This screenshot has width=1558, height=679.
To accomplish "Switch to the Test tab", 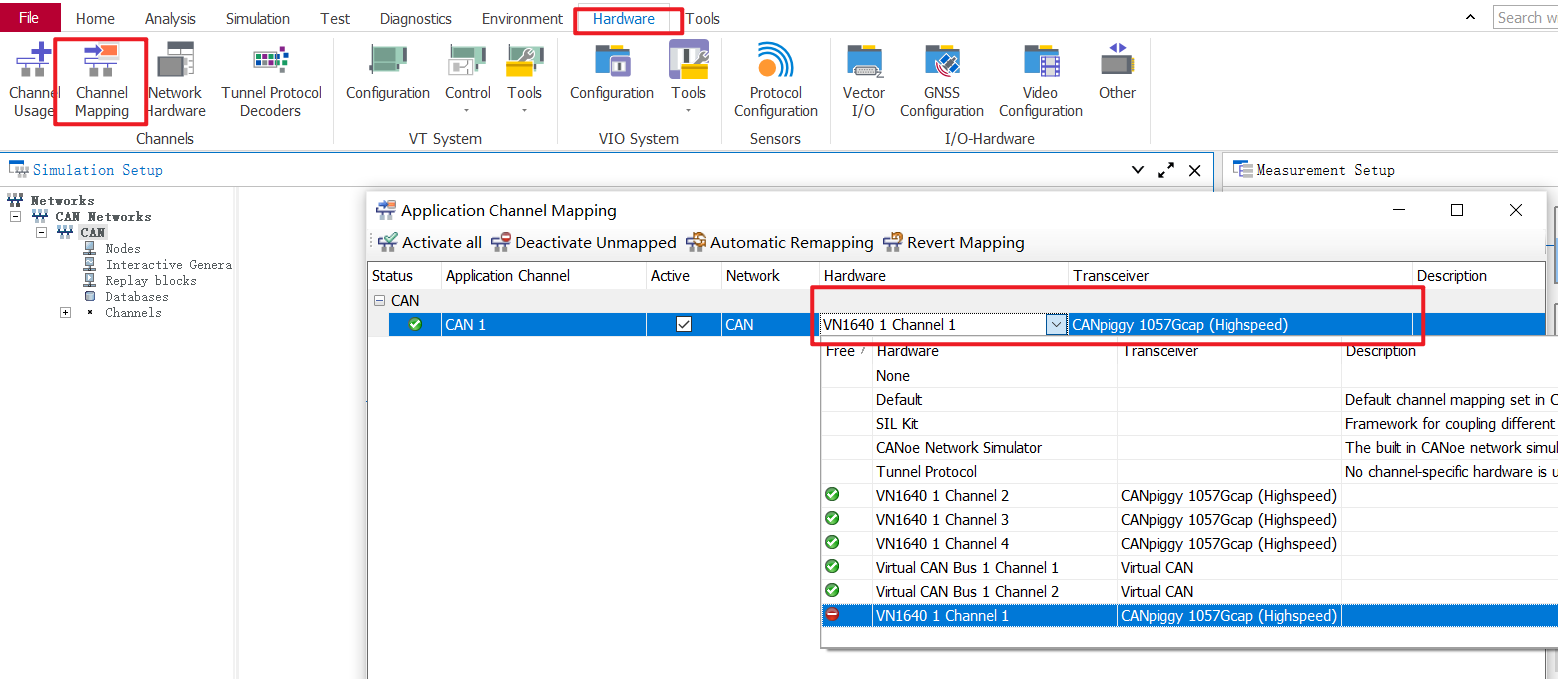I will [335, 18].
